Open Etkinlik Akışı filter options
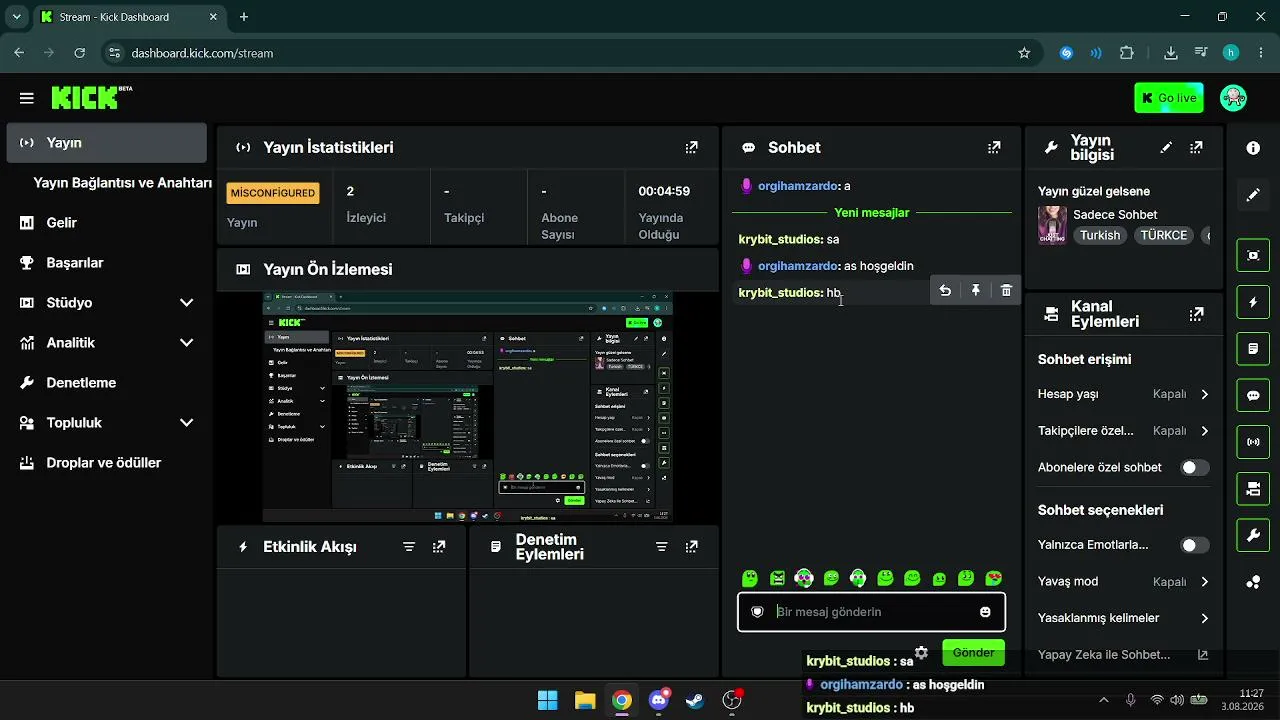 [409, 547]
